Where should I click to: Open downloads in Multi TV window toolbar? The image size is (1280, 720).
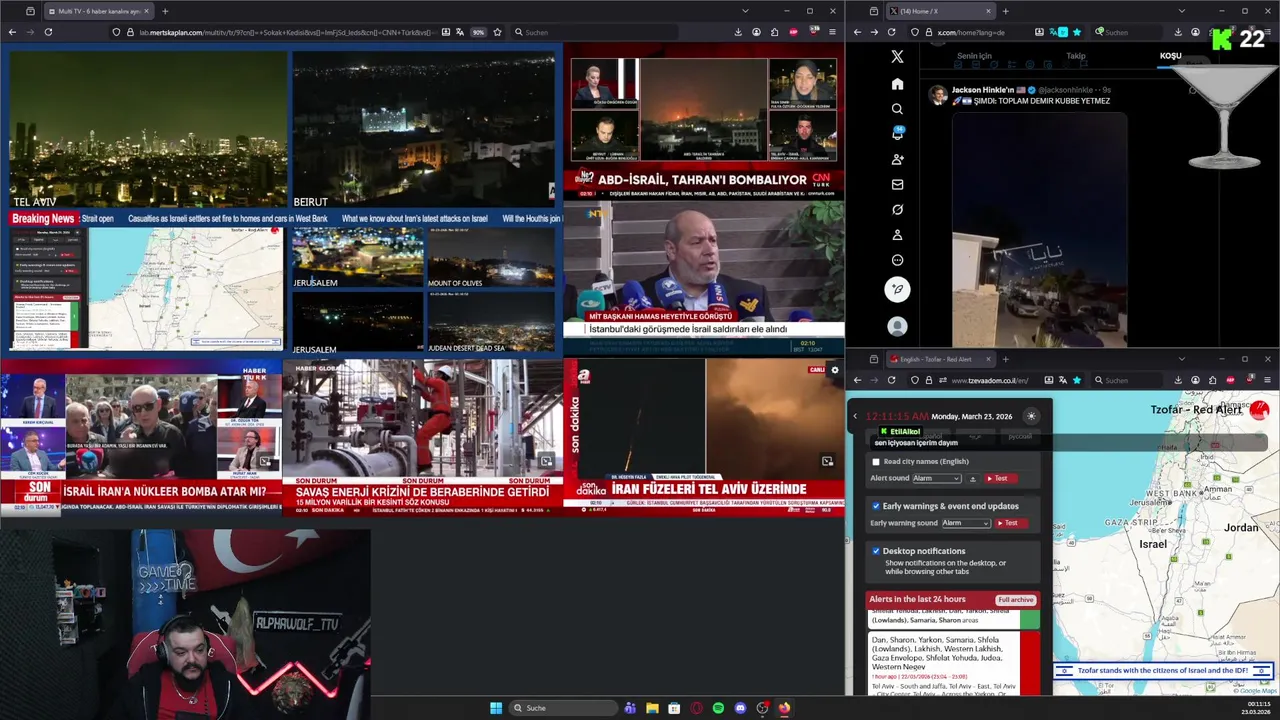pyautogui.click(x=738, y=32)
